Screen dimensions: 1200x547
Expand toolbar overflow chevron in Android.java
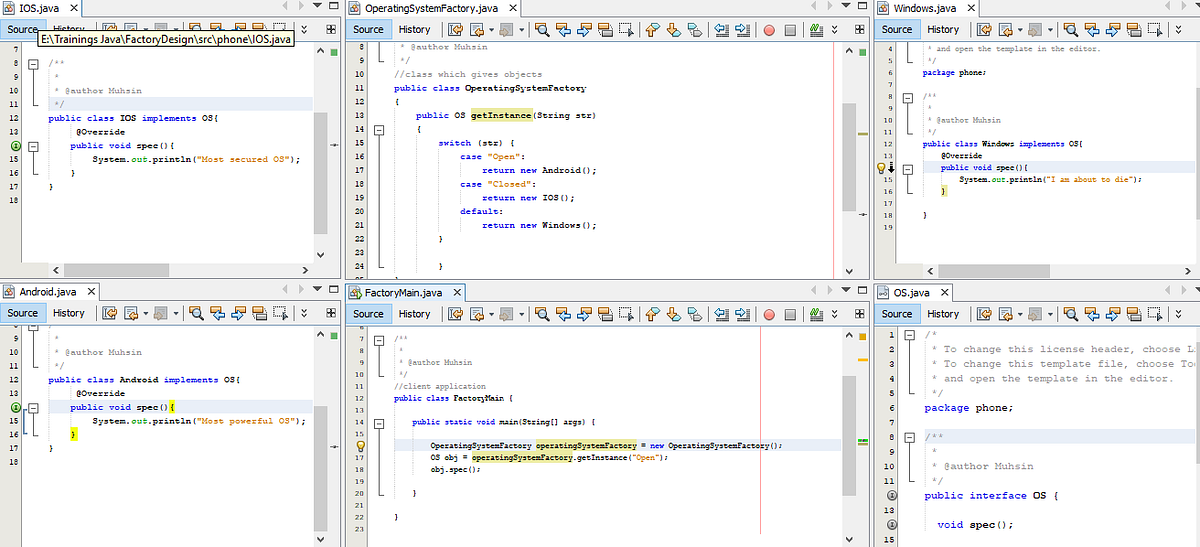point(304,313)
